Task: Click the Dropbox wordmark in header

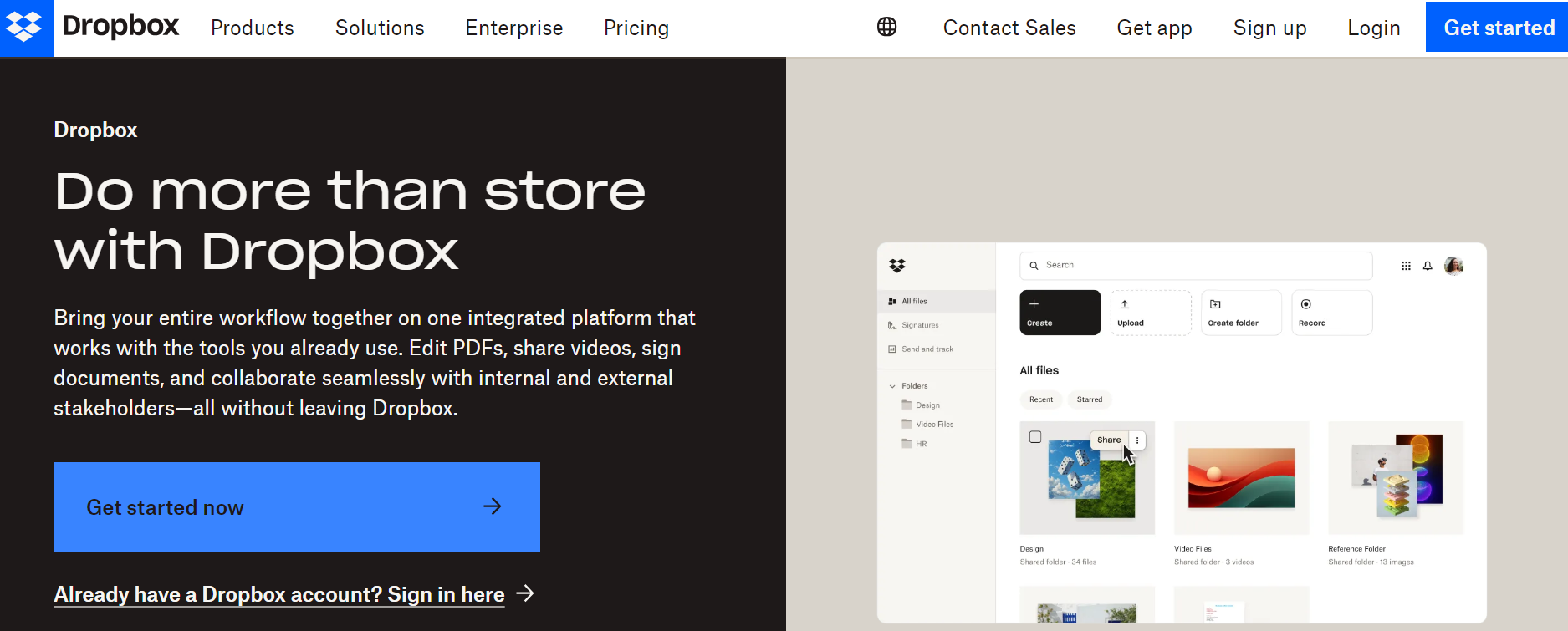Action: (x=121, y=26)
